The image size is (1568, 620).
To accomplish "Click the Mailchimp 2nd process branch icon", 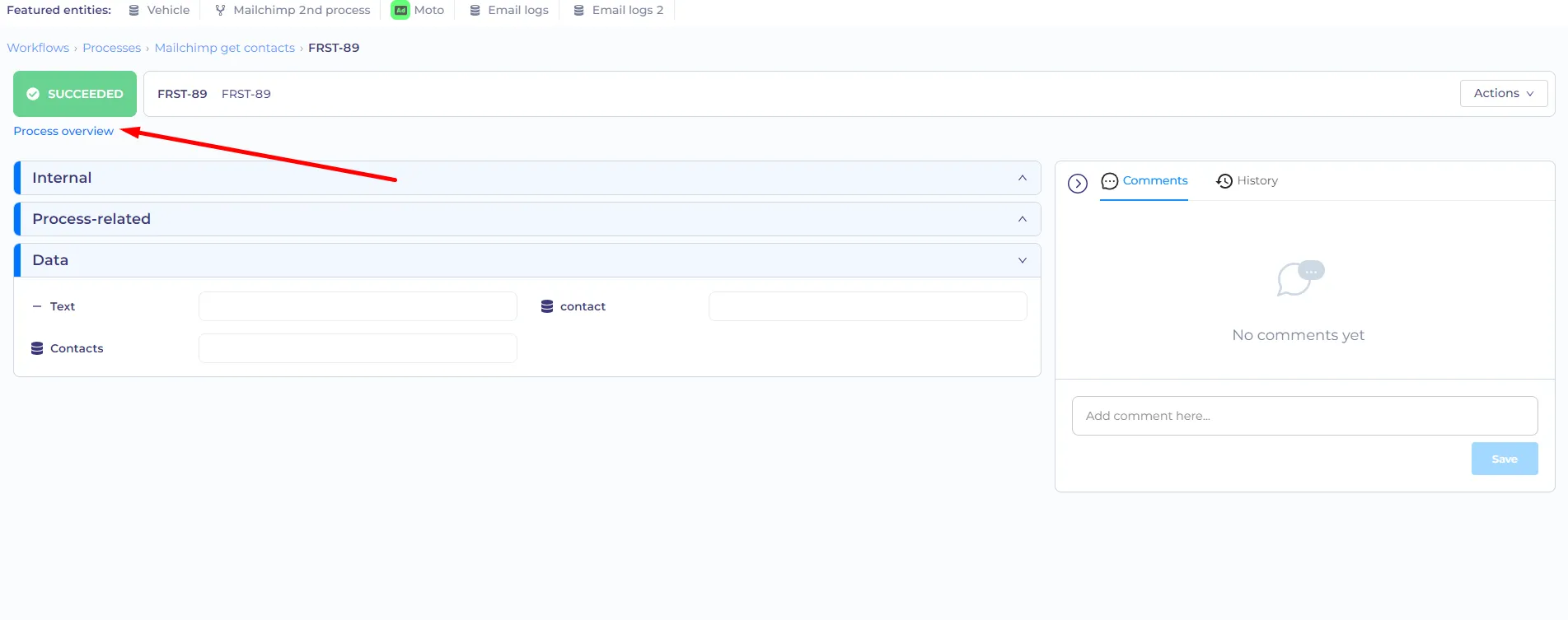I will click(x=220, y=10).
